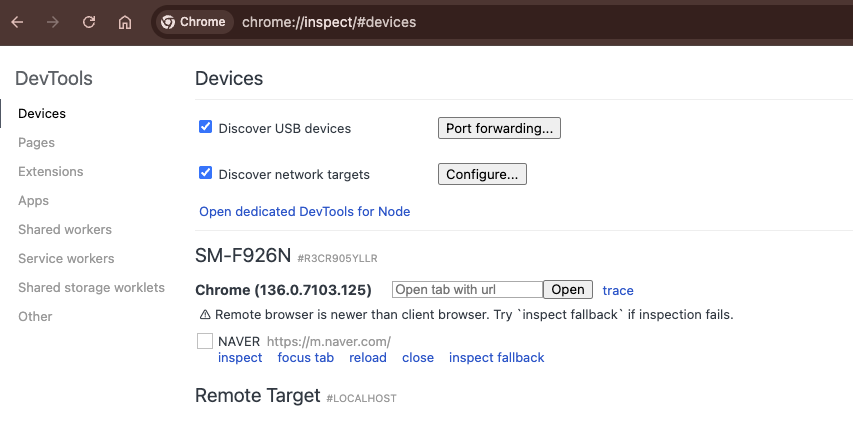853x439 pixels.
Task: Focus the Open tab with url field
Action: (467, 289)
